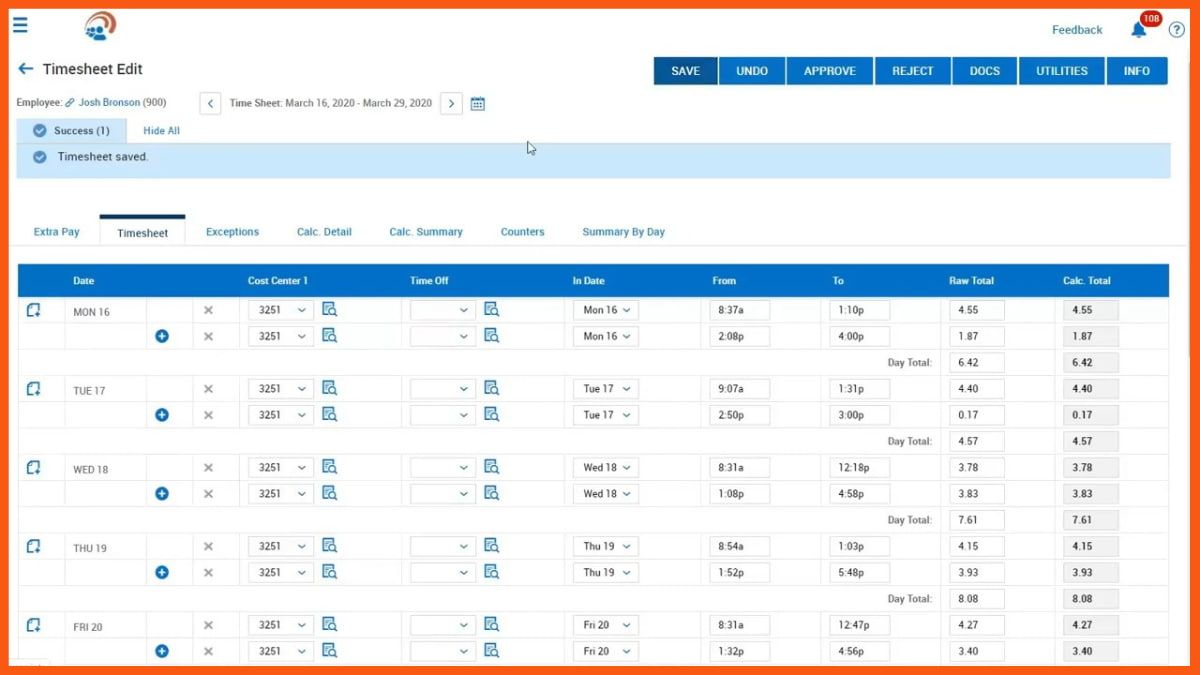Screen dimensions: 1200x675
Task: Switch to the Exceptions tab
Action: (x=232, y=232)
